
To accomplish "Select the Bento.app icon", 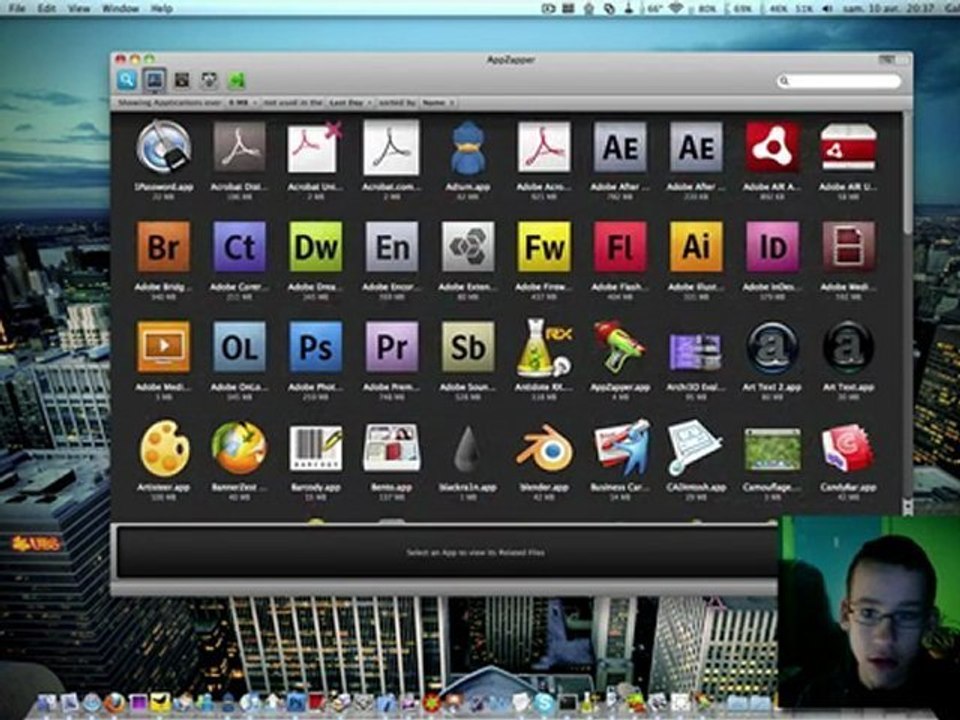I will pos(392,449).
